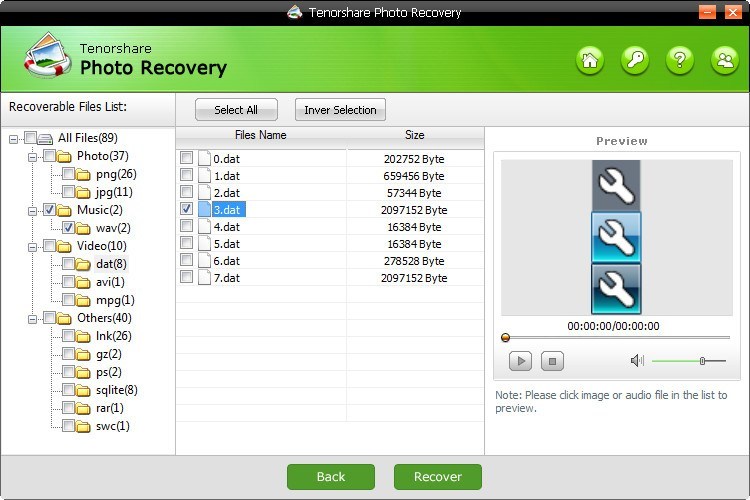Click the green Recover button

tap(438, 477)
